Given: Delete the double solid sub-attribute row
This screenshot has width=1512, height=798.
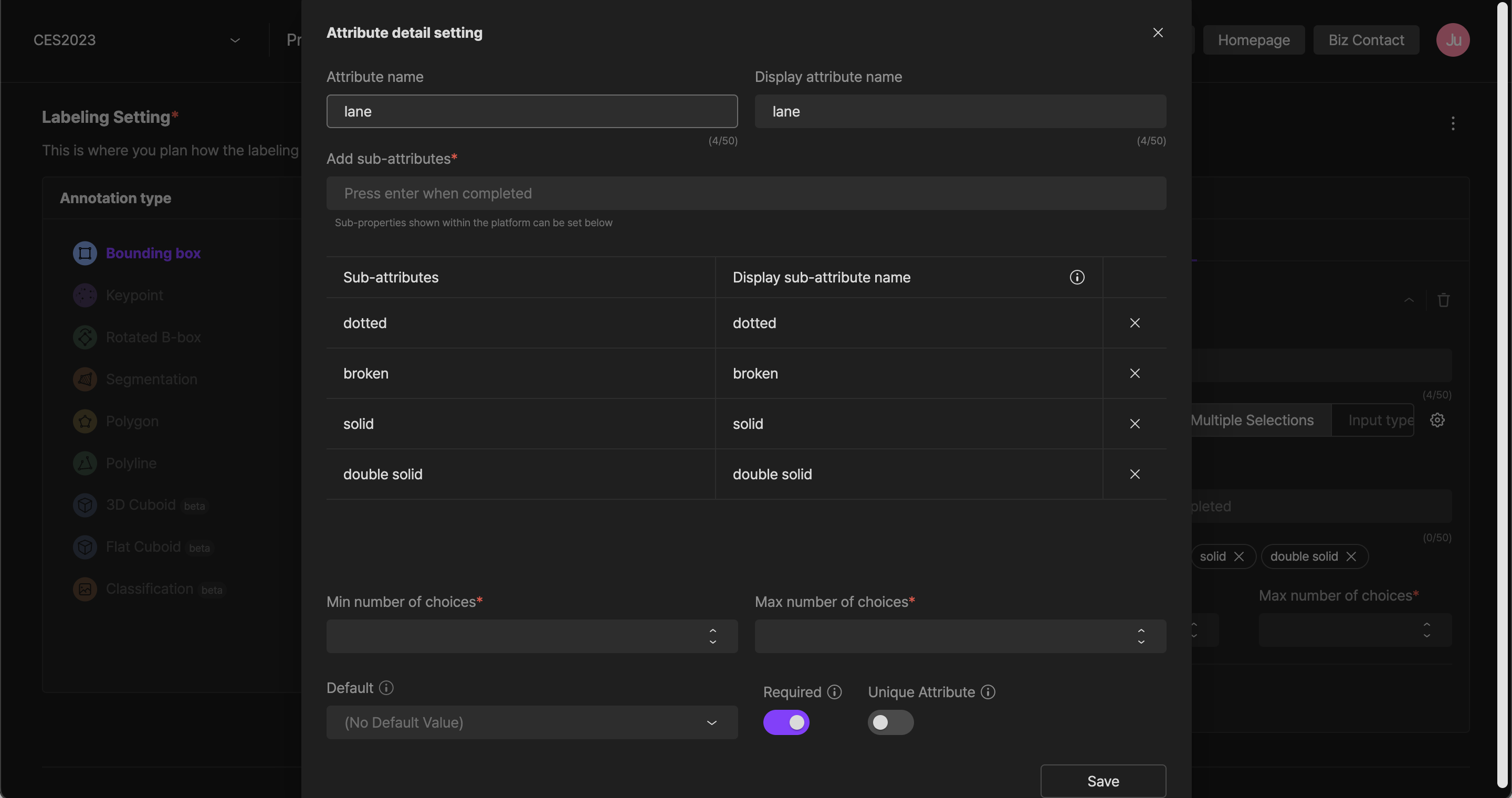Looking at the screenshot, I should tap(1135, 474).
